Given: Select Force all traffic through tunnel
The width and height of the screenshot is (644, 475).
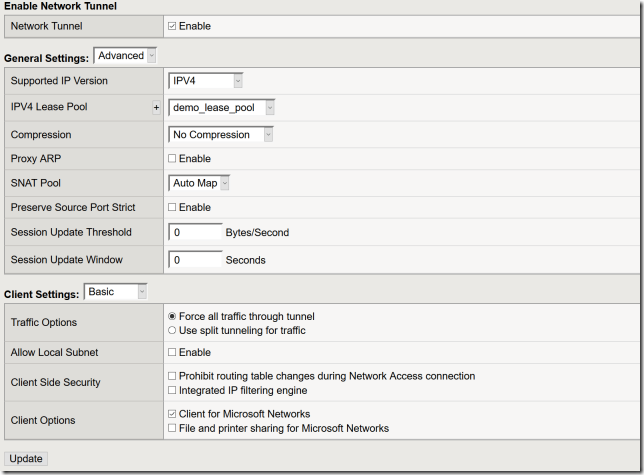Looking at the screenshot, I should [173, 316].
